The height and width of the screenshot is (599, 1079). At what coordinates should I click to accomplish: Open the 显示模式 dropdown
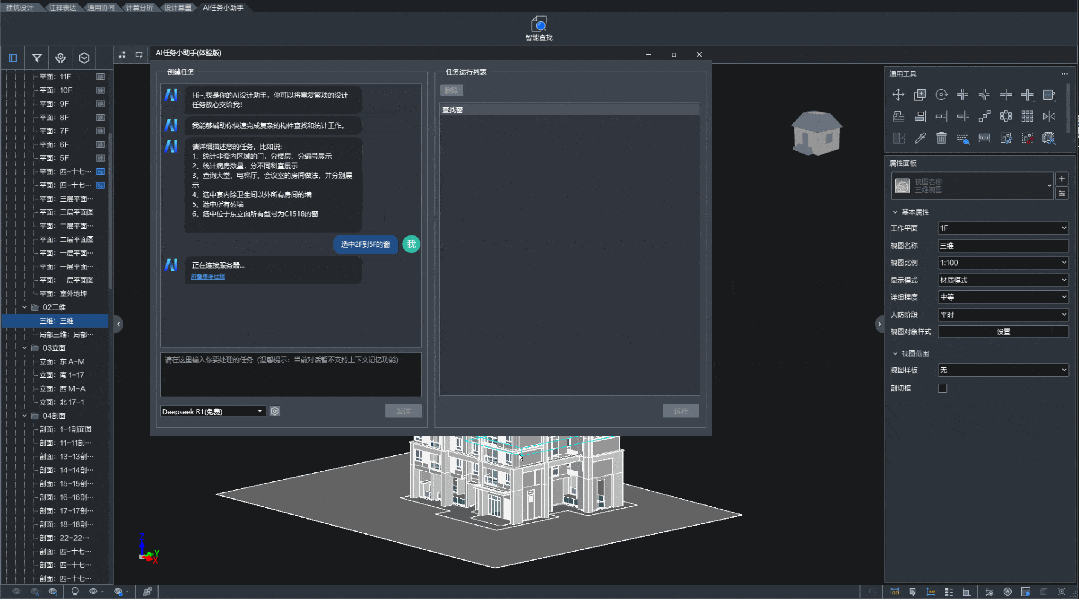point(1003,280)
